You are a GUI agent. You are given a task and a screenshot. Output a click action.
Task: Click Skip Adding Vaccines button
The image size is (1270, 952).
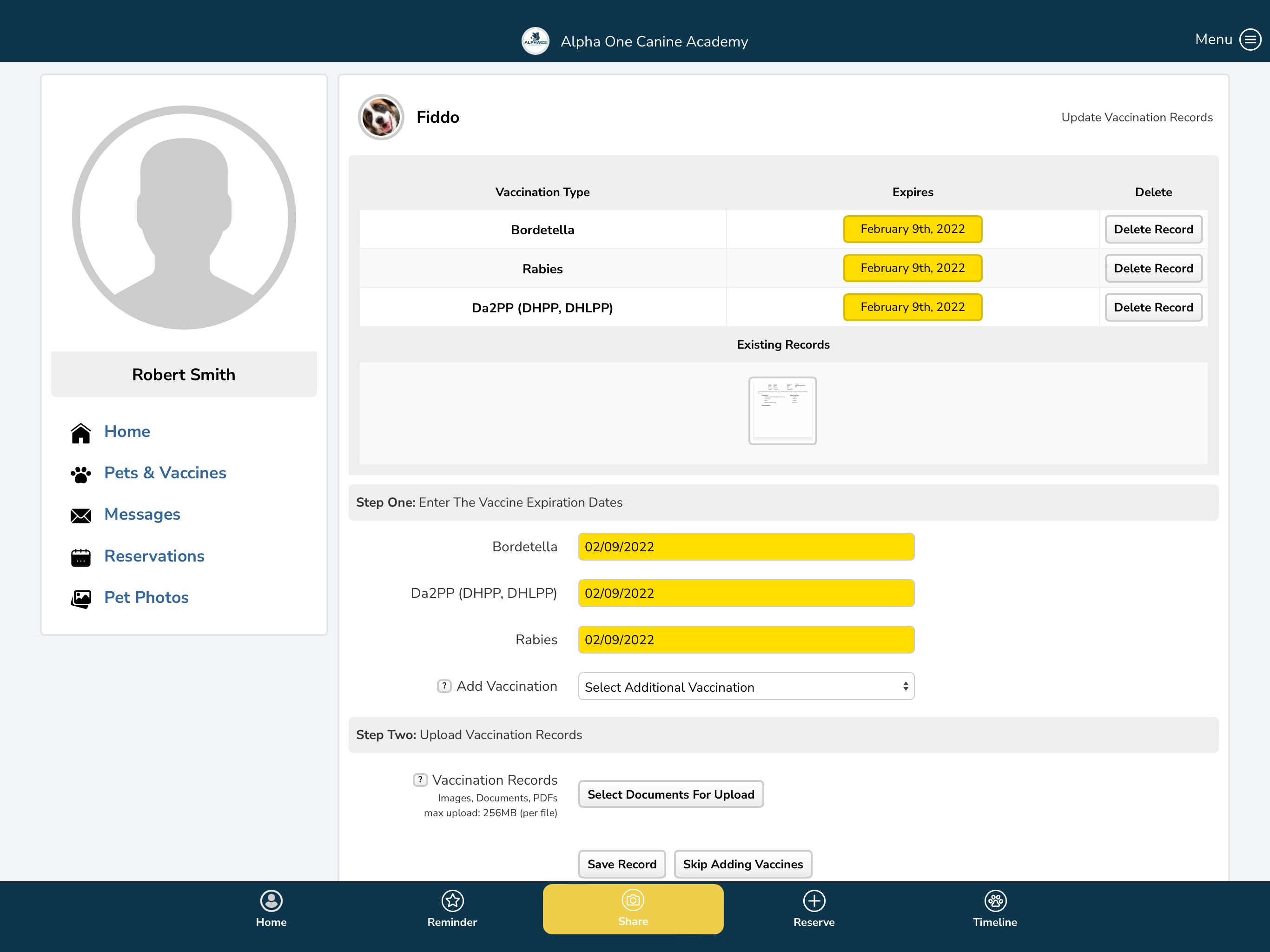click(743, 865)
